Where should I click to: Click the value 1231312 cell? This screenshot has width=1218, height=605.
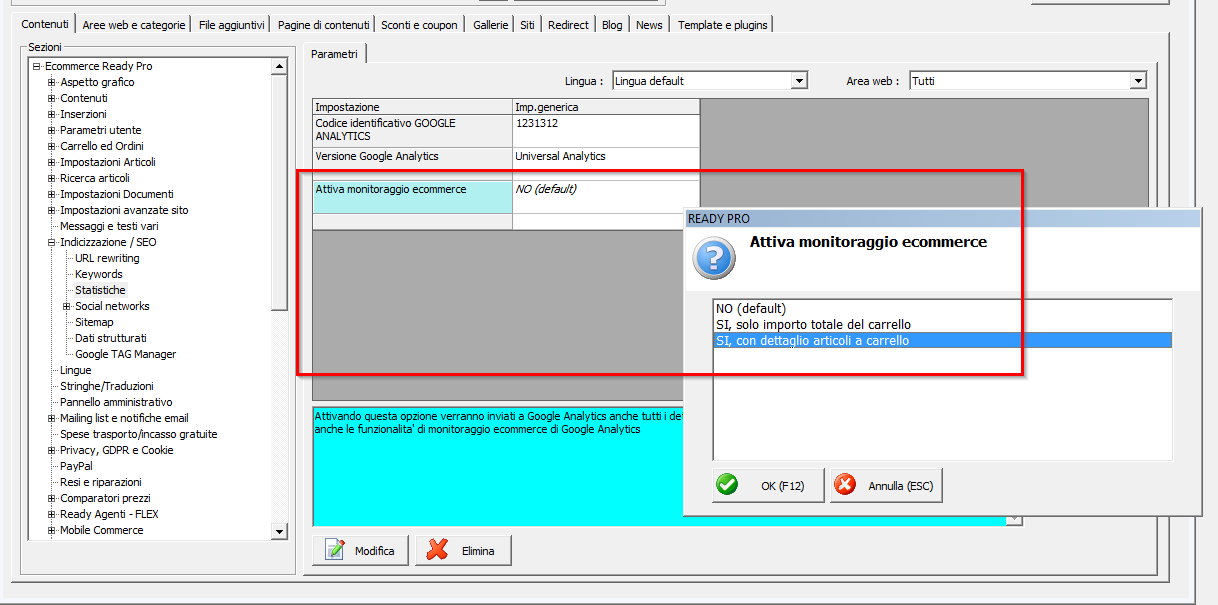tap(606, 130)
